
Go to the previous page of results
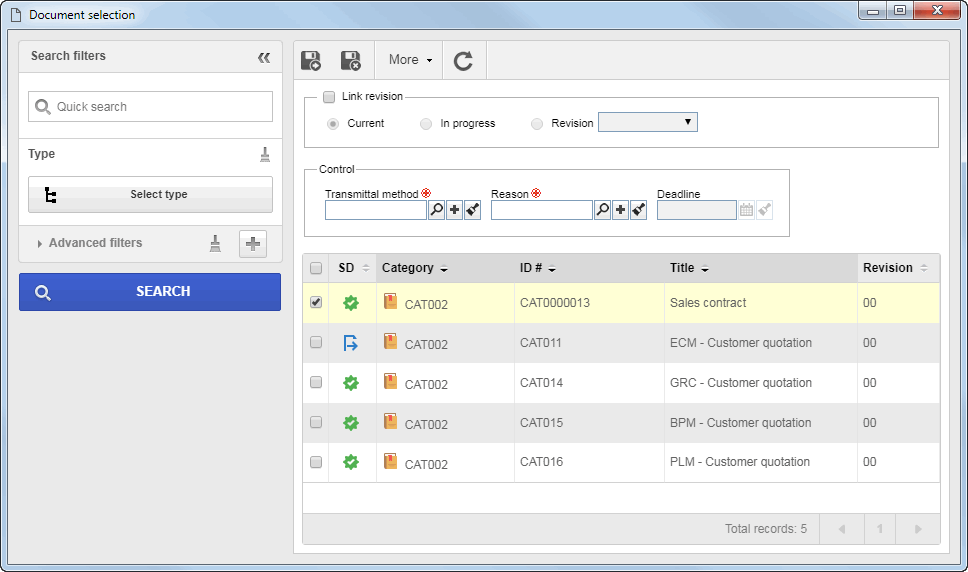[x=841, y=529]
